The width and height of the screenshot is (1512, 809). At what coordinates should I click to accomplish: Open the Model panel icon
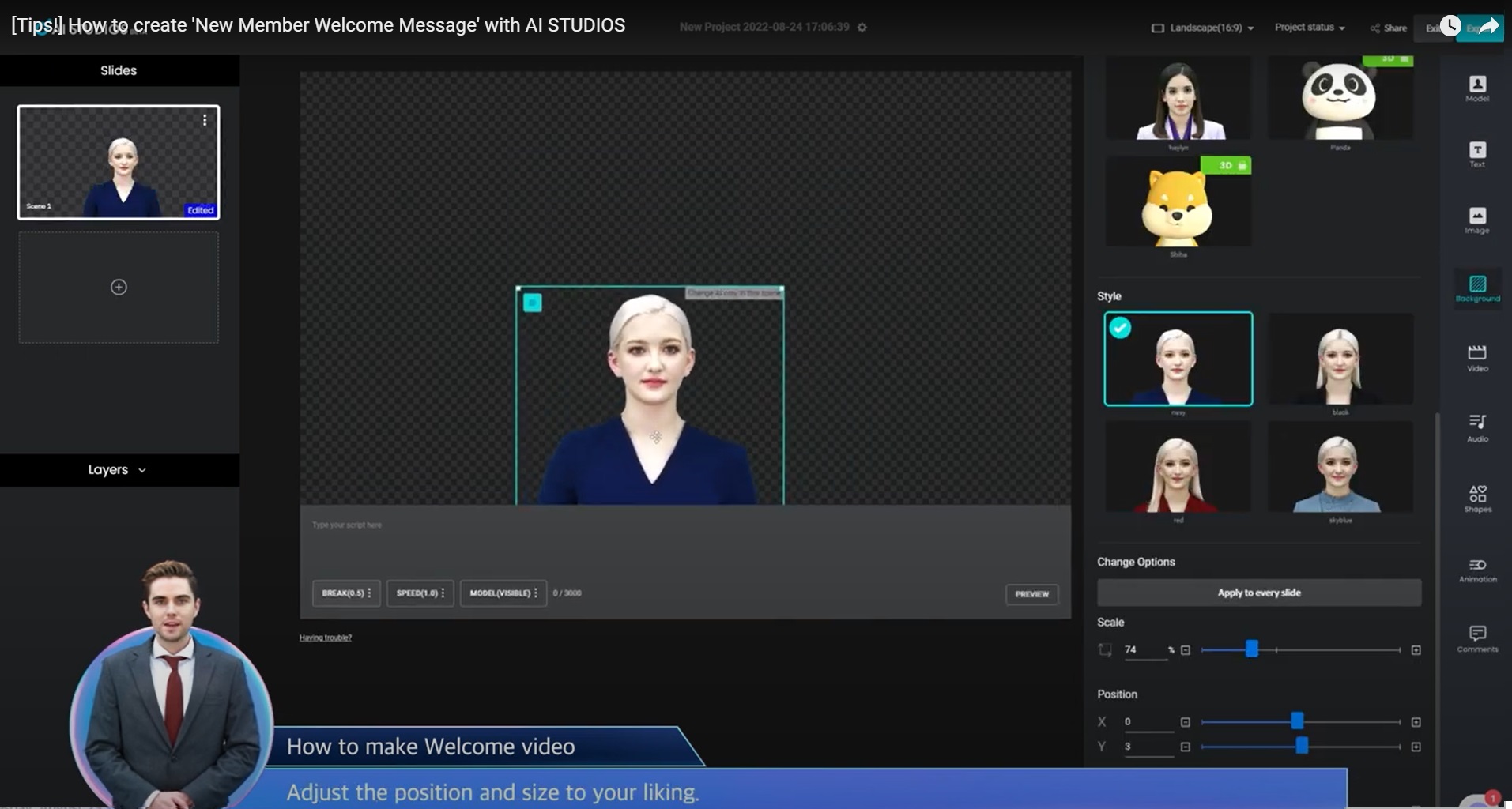tap(1477, 88)
